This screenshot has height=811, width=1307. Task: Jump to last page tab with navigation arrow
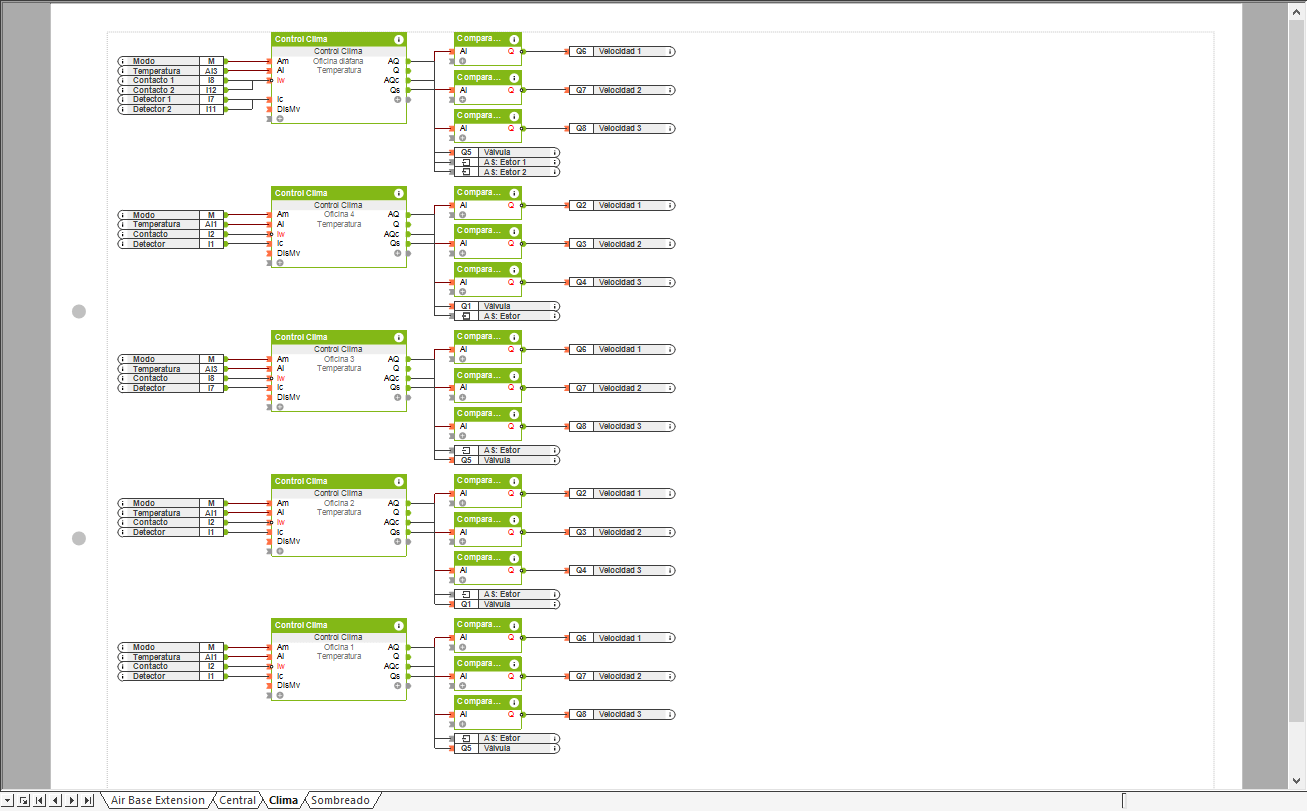click(88, 800)
